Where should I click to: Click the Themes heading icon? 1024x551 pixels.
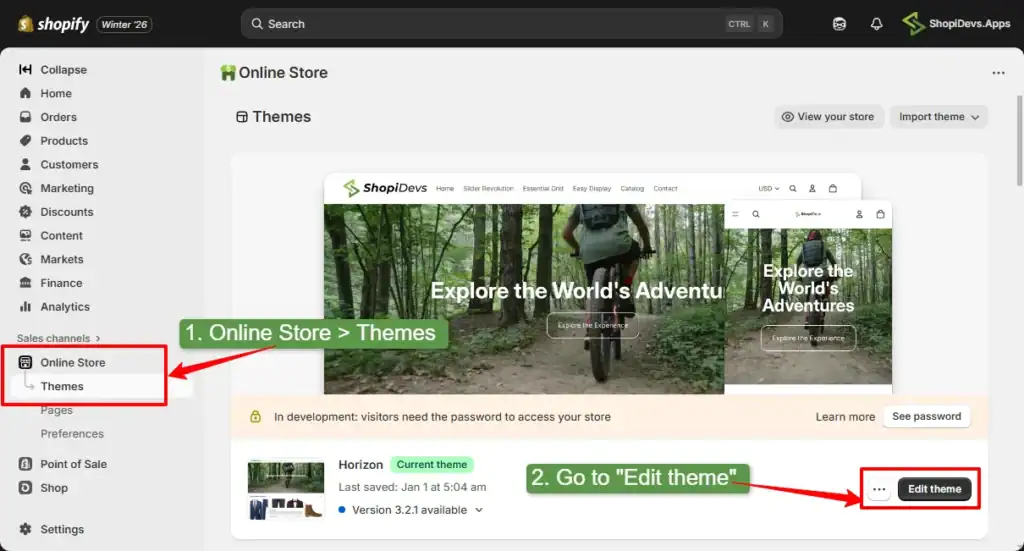point(242,118)
